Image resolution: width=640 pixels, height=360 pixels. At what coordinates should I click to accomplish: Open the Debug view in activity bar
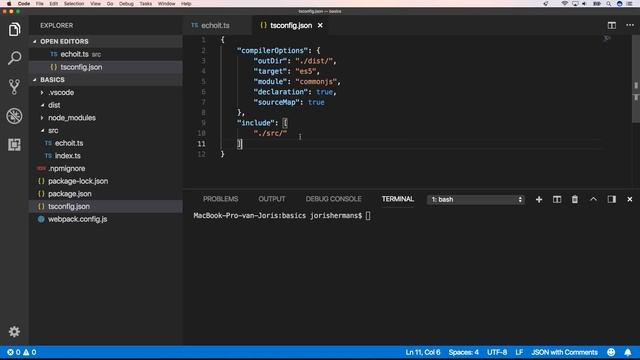pyautogui.click(x=14, y=116)
